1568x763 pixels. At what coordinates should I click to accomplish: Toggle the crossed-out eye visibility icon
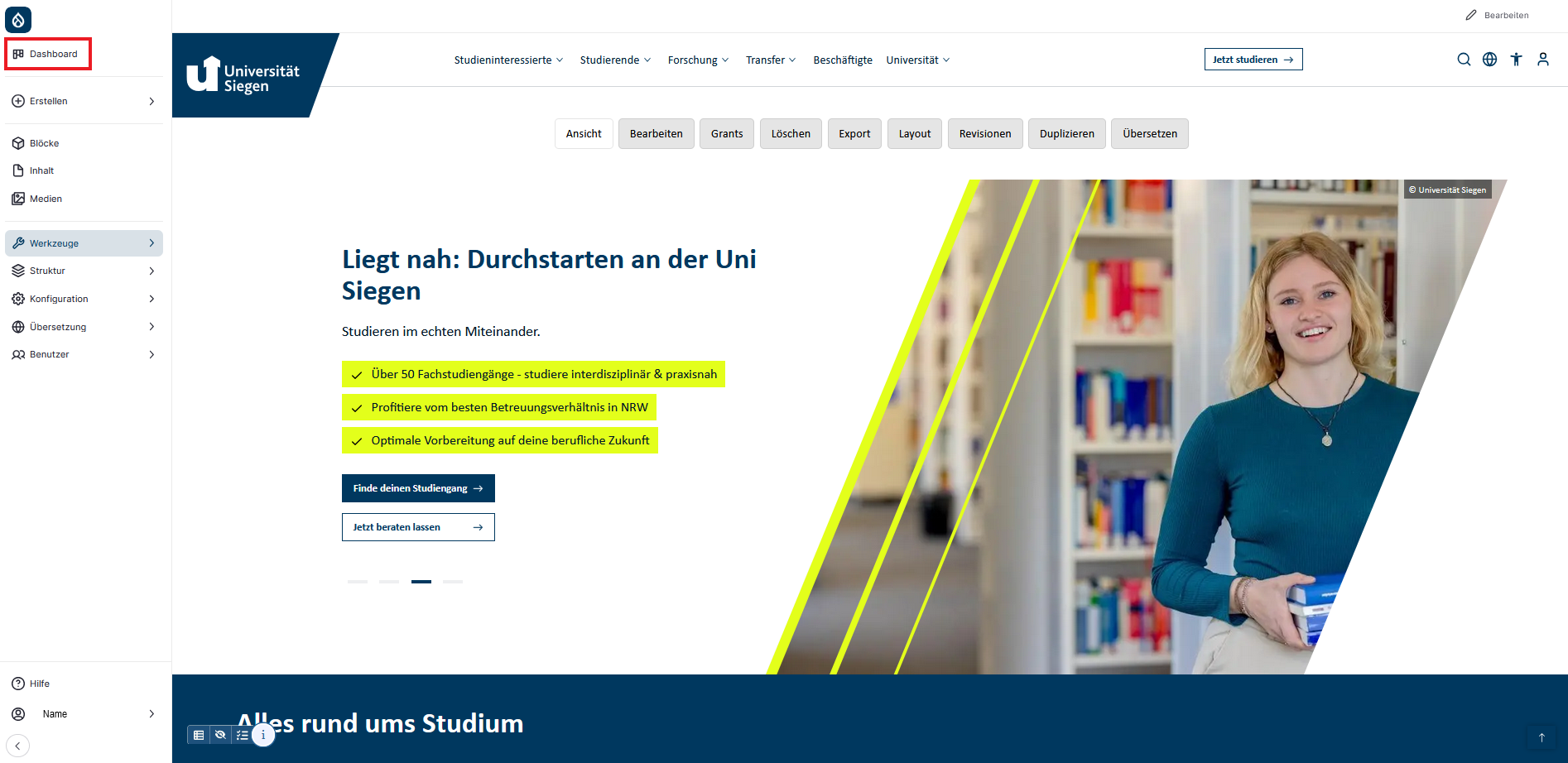coord(220,735)
